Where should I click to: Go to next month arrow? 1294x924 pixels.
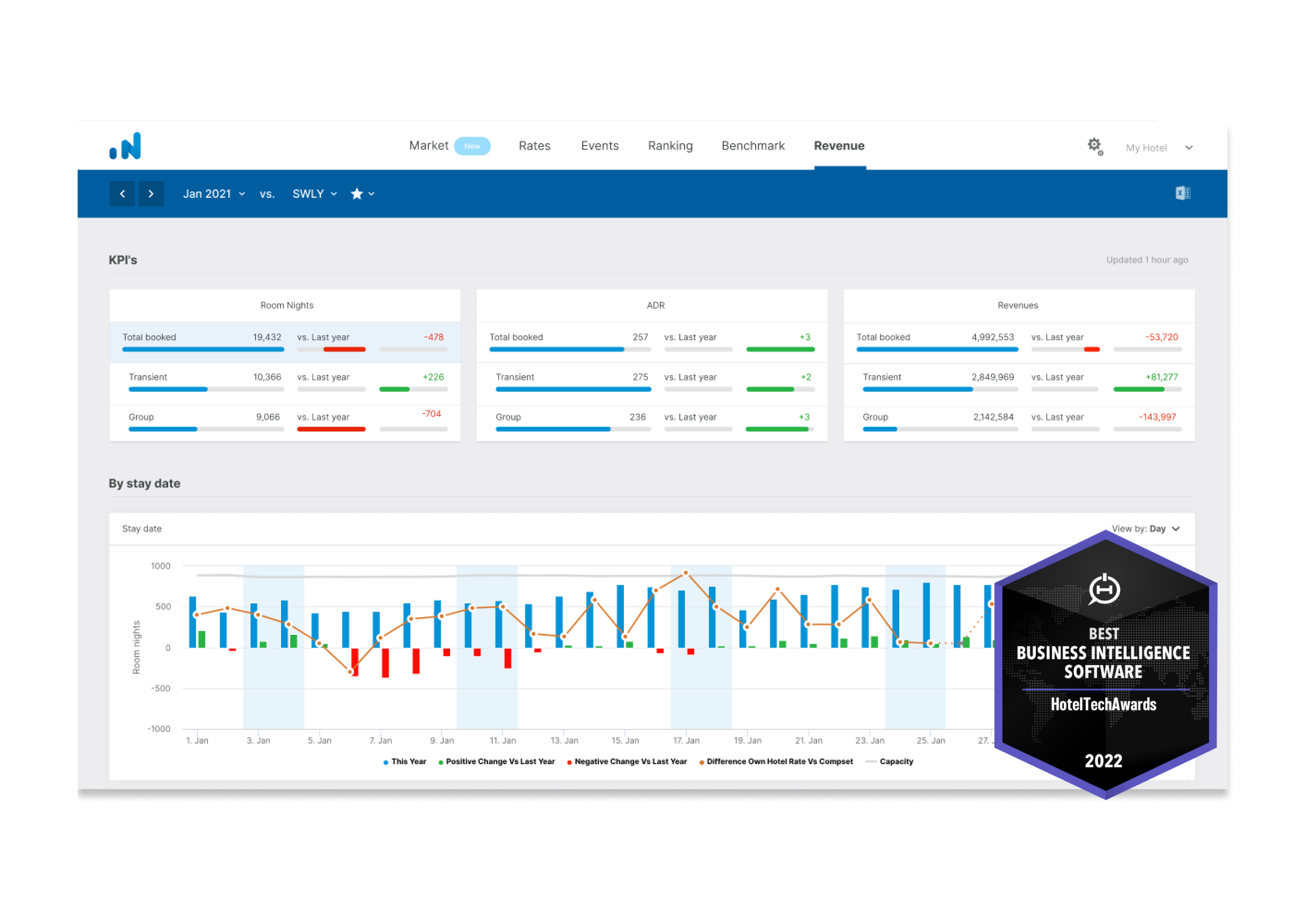[151, 194]
